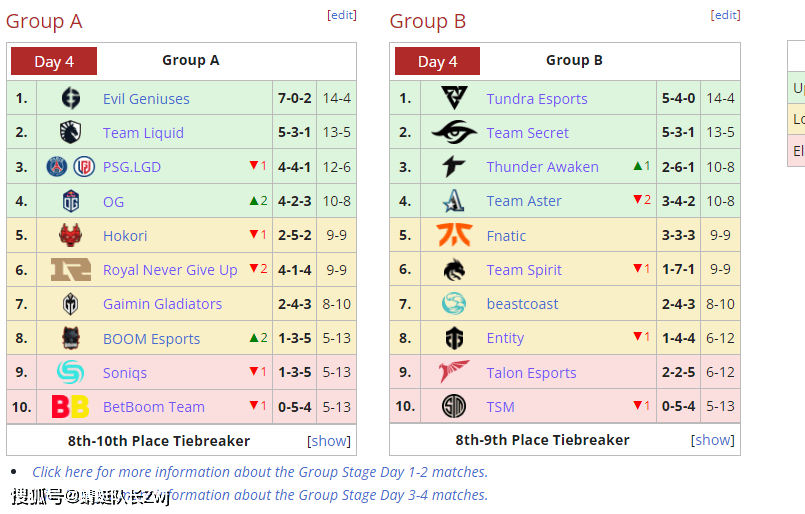The height and width of the screenshot is (514, 805).
Task: Open the Thunder Awaken team link
Action: [543, 167]
